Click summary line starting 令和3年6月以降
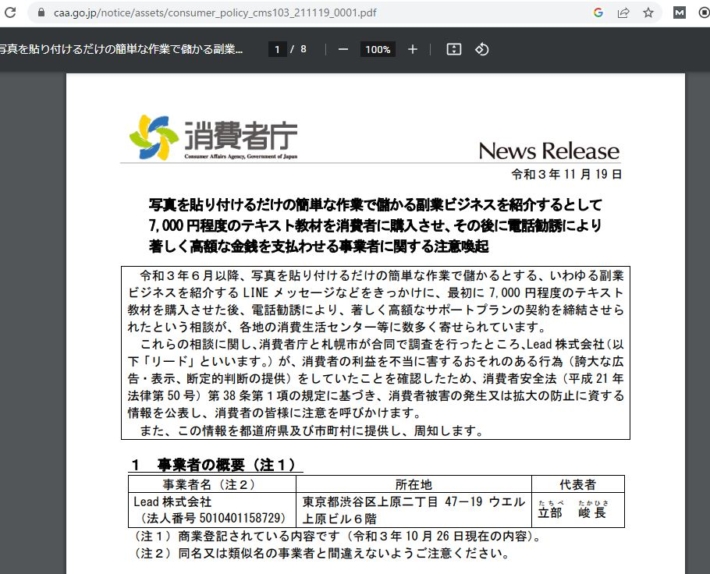710x574 pixels. point(382,276)
